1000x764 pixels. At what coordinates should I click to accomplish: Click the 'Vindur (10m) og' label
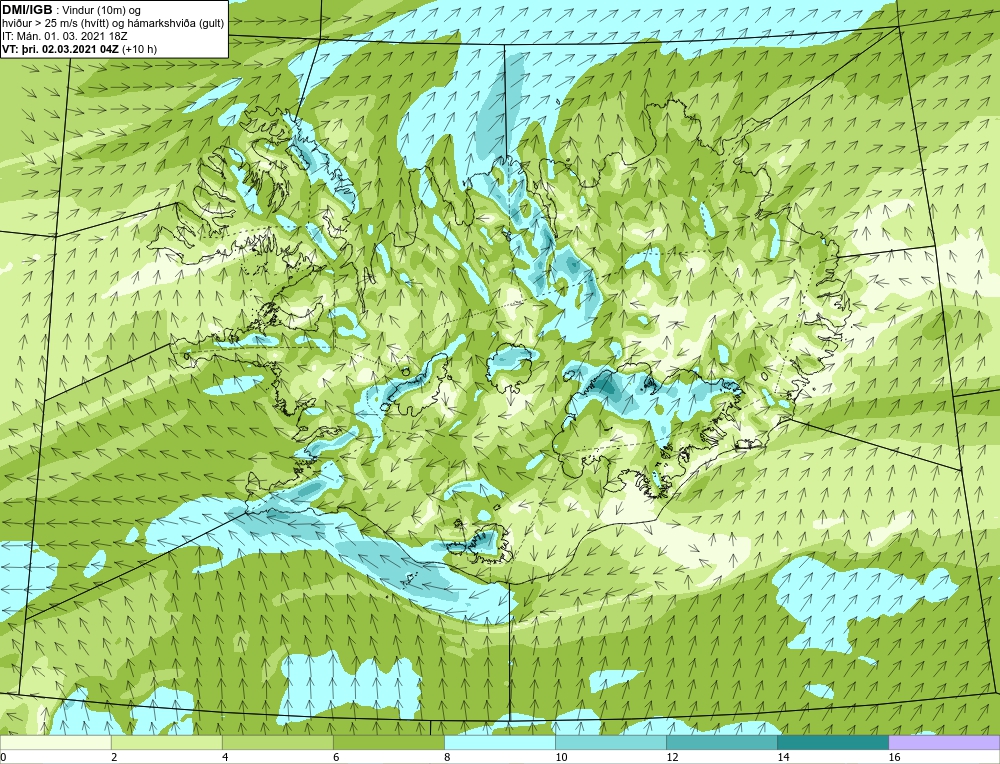tap(103, 10)
